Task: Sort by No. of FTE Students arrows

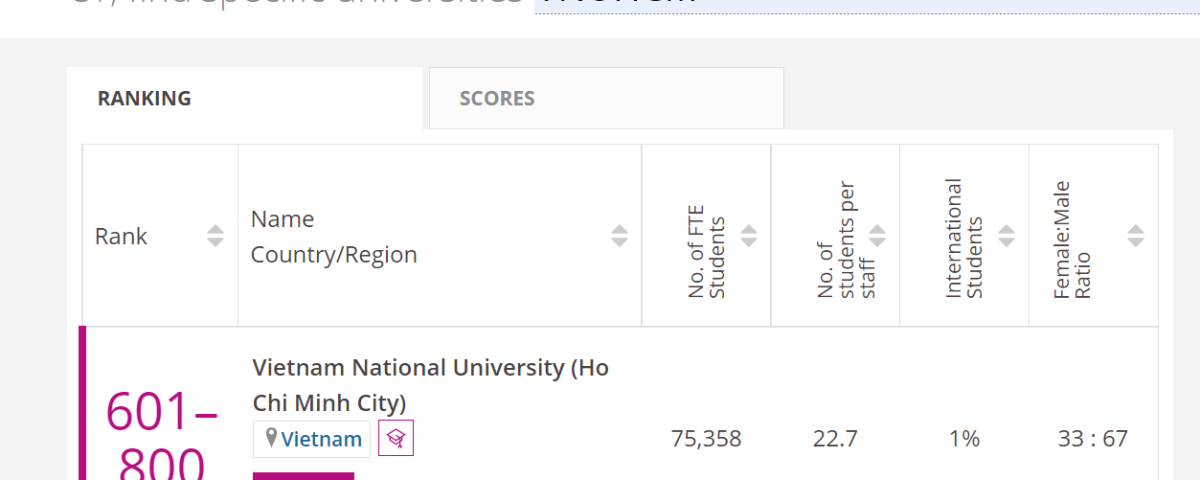Action: tap(748, 236)
